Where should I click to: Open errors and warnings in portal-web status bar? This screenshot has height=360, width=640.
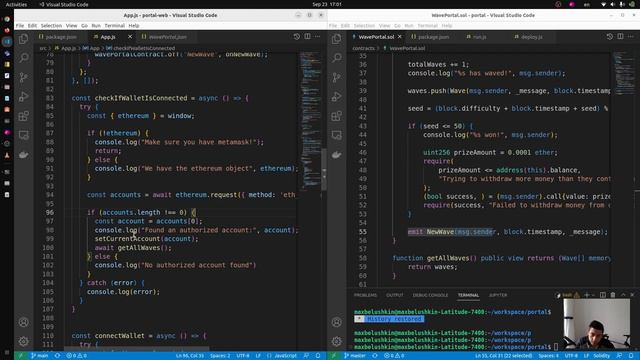tap(76, 356)
